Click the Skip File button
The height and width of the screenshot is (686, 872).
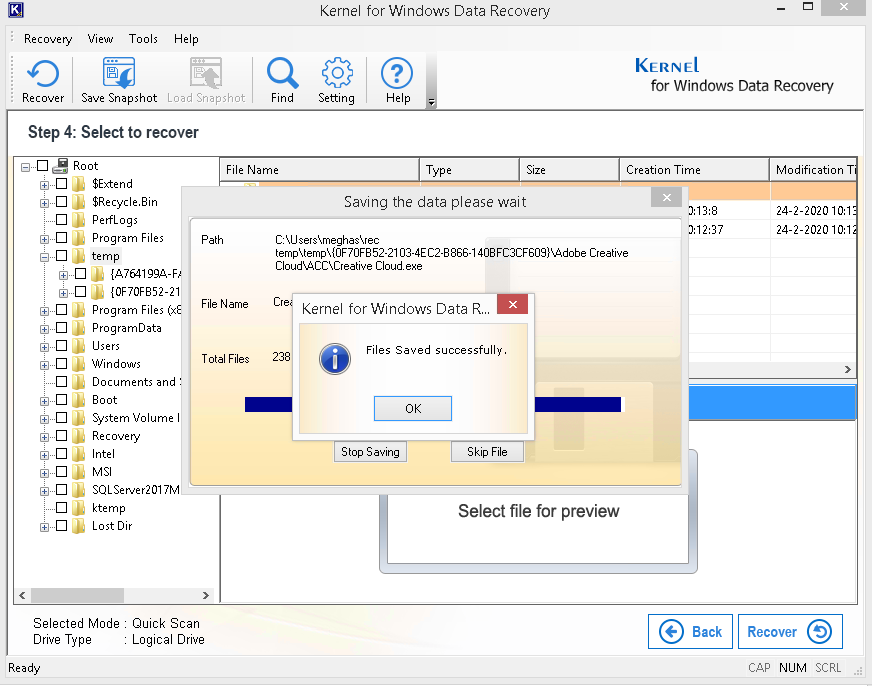(x=487, y=452)
